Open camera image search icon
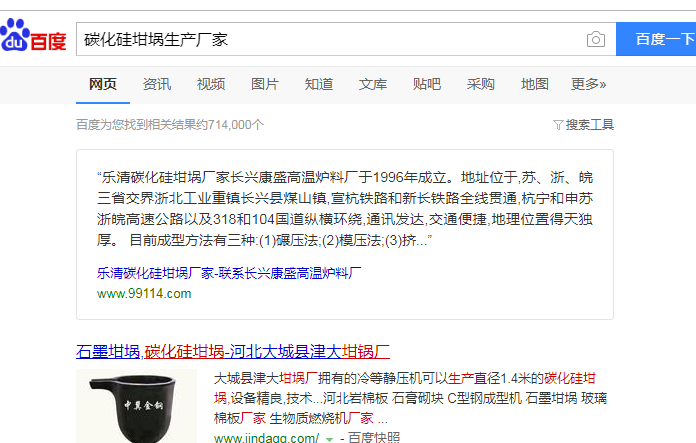 [x=596, y=39]
